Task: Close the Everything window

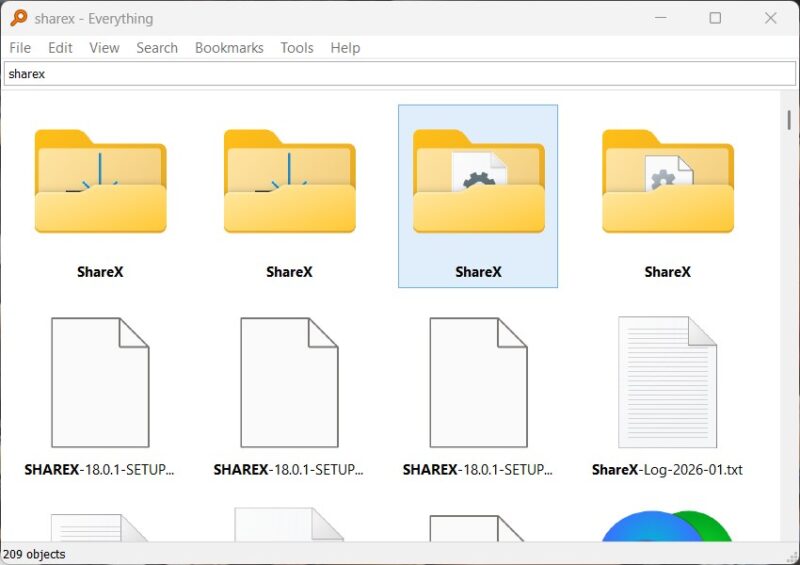Action: coord(770,18)
